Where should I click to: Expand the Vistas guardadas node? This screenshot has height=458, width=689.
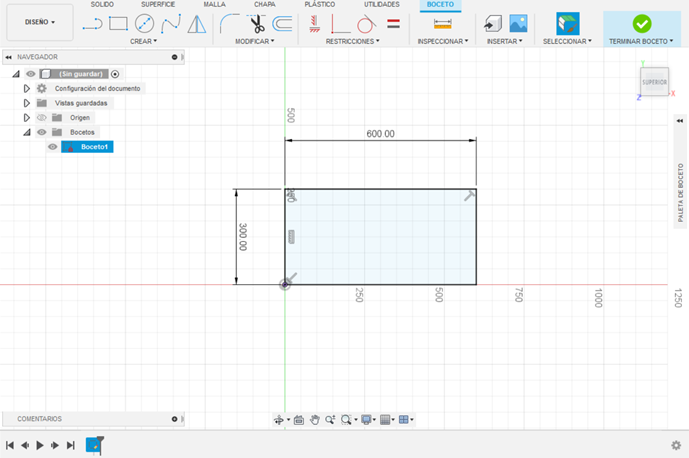pyautogui.click(x=26, y=103)
